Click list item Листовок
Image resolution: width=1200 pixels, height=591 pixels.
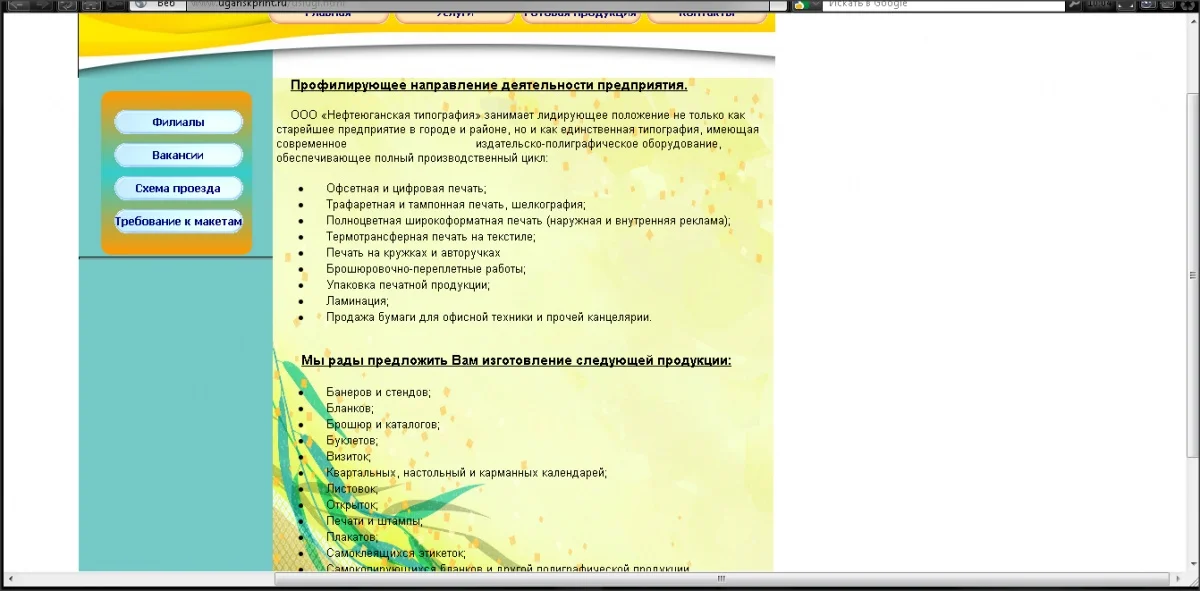coord(352,488)
